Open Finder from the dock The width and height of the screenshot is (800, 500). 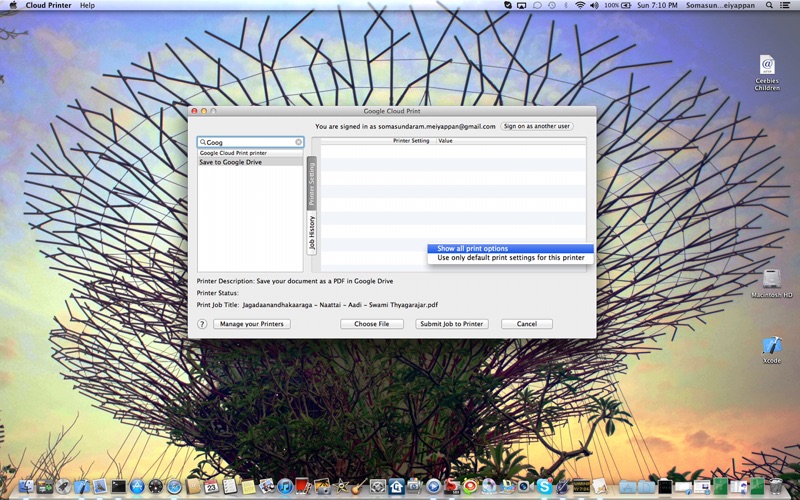pyautogui.click(x=27, y=487)
